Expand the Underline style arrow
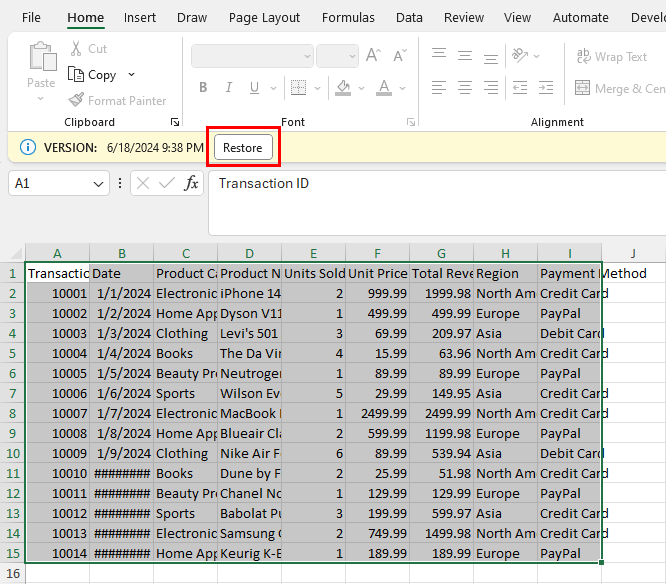Screen dimensions: 666x584 pyautogui.click(x=274, y=88)
